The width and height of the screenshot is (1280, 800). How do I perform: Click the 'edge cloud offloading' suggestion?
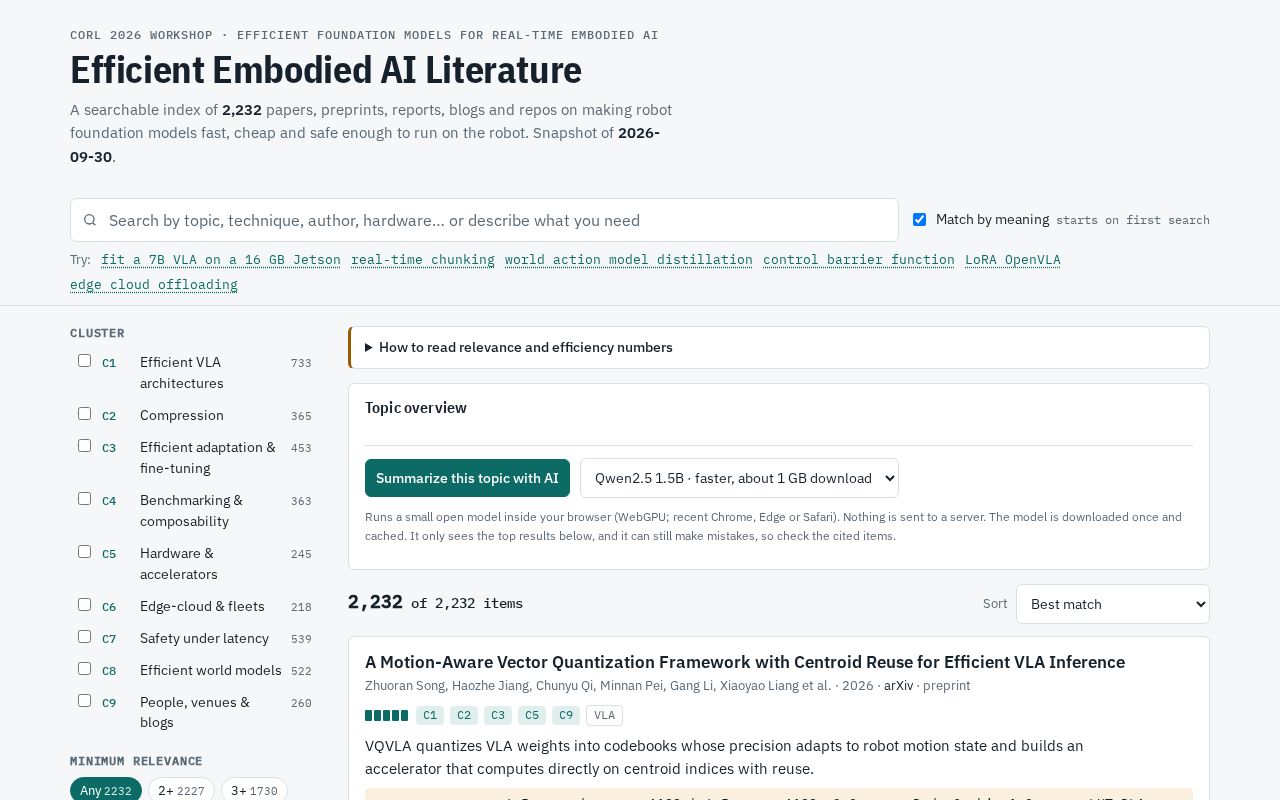pos(154,285)
